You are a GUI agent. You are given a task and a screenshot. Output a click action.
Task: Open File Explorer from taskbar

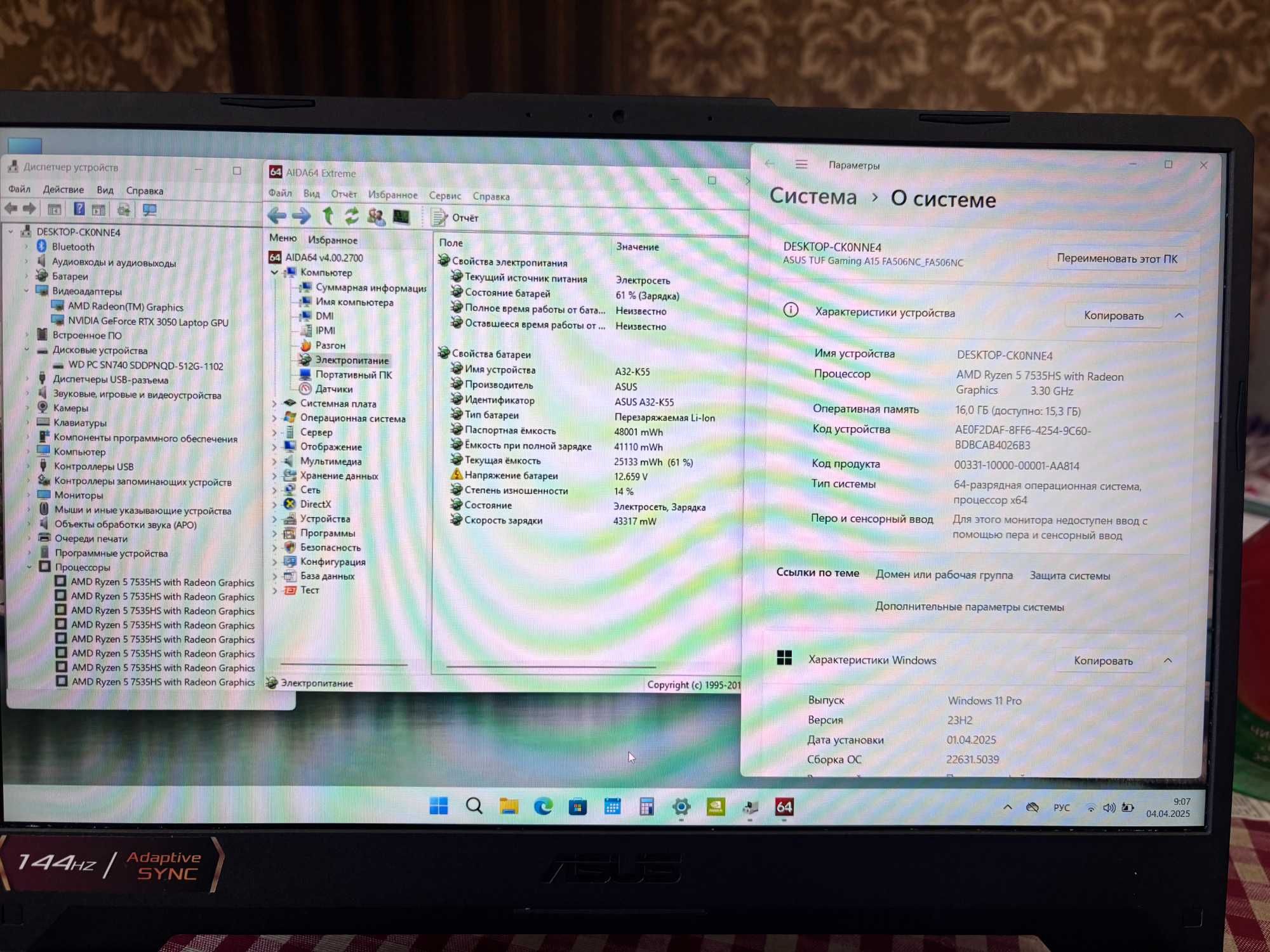point(509,806)
